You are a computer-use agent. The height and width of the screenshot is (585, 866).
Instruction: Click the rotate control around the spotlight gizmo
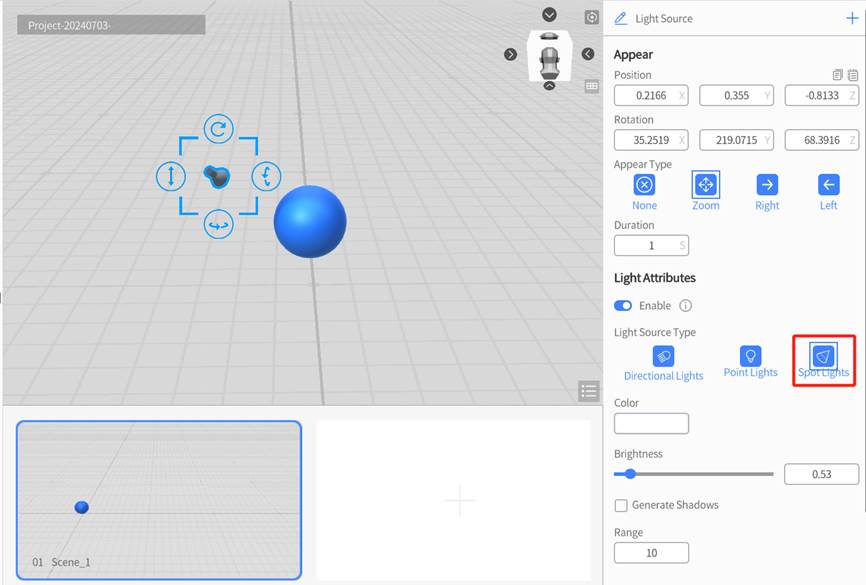point(218,129)
